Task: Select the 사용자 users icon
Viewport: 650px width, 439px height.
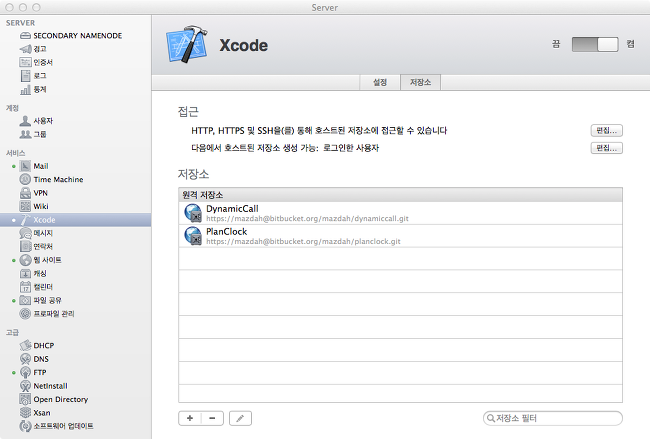Action: point(25,121)
